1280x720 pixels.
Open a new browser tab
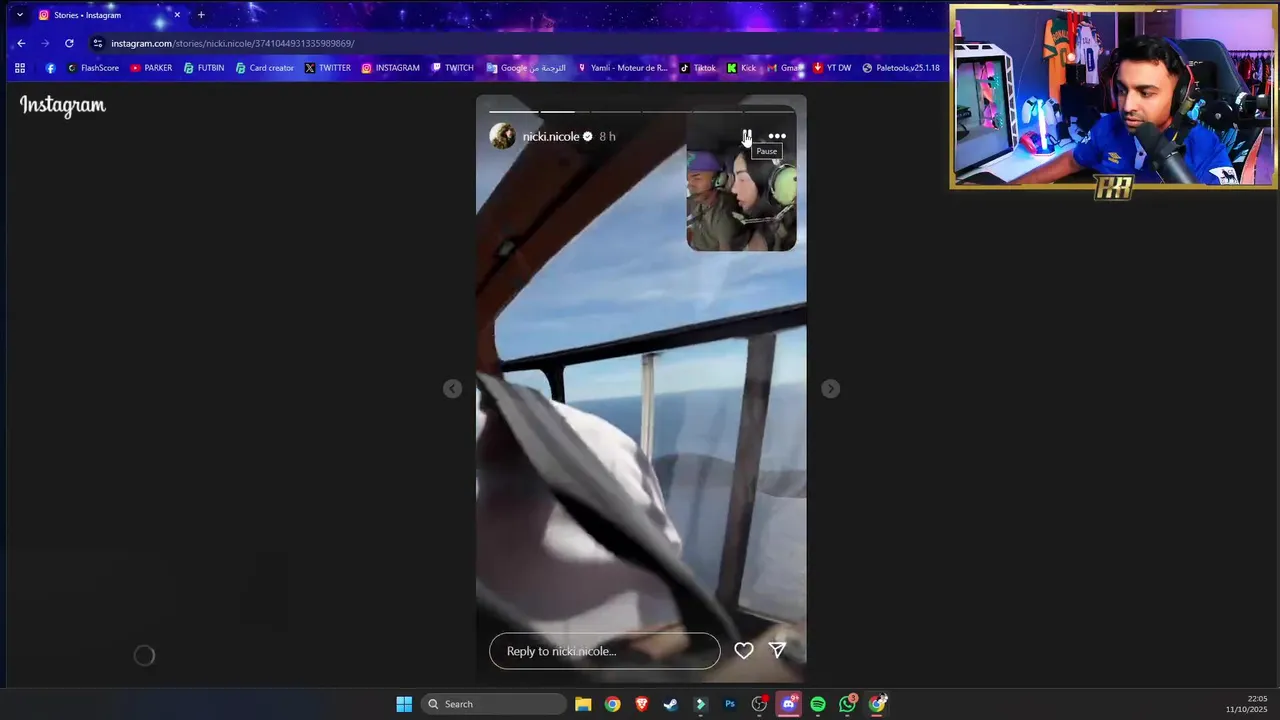(201, 15)
